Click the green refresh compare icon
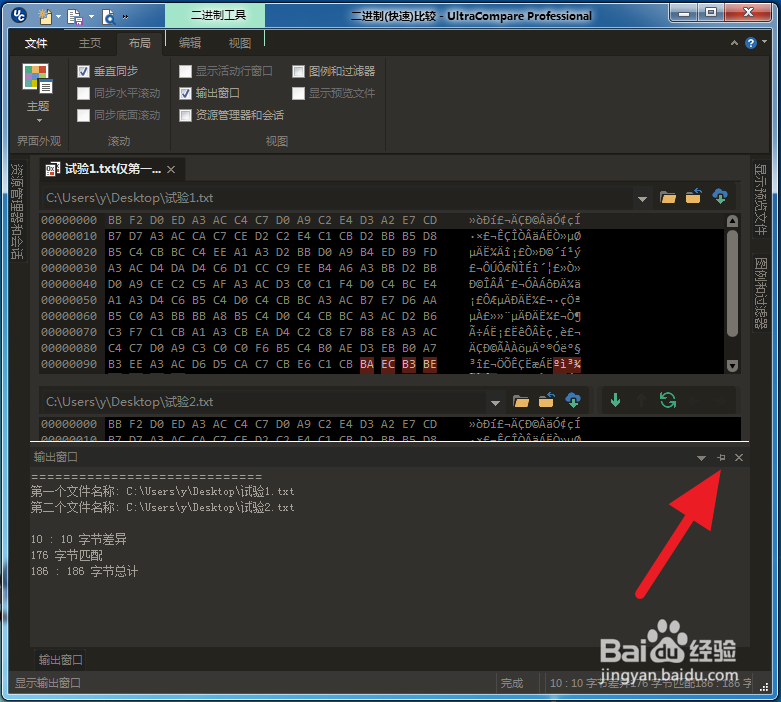Screen dimensions: 781x702 668,400
